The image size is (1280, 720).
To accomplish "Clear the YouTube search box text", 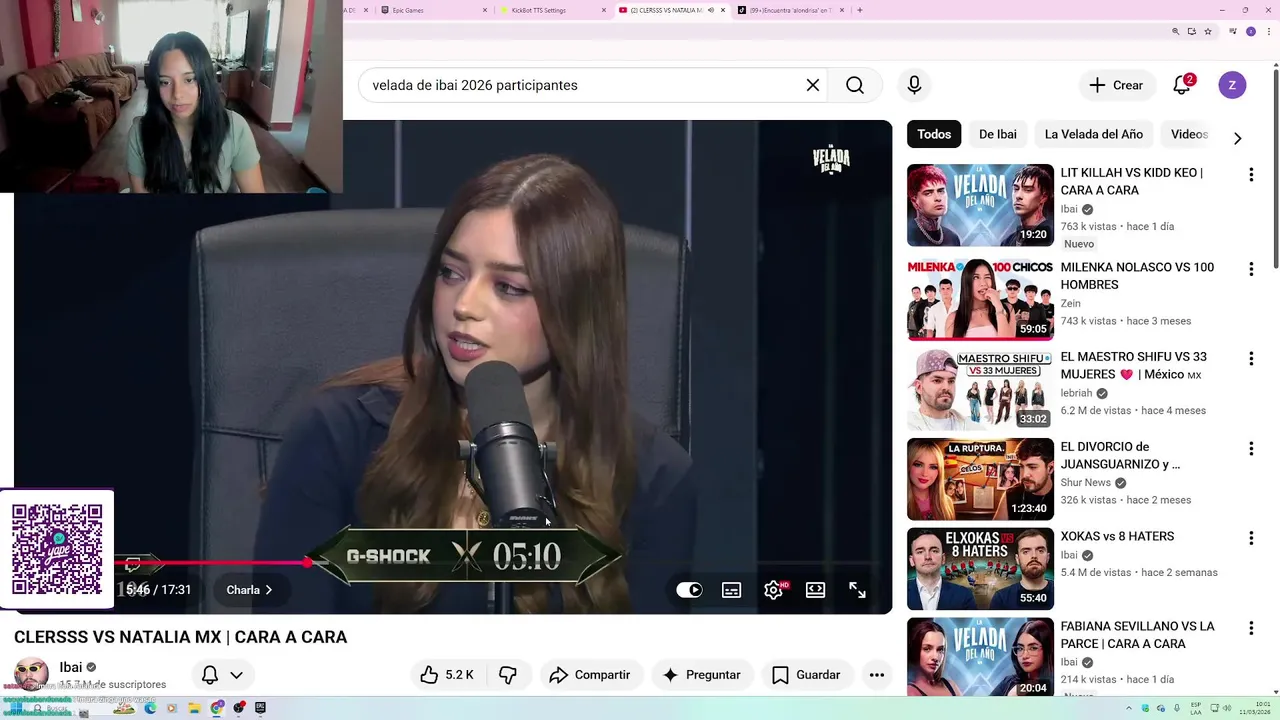I will (813, 85).
